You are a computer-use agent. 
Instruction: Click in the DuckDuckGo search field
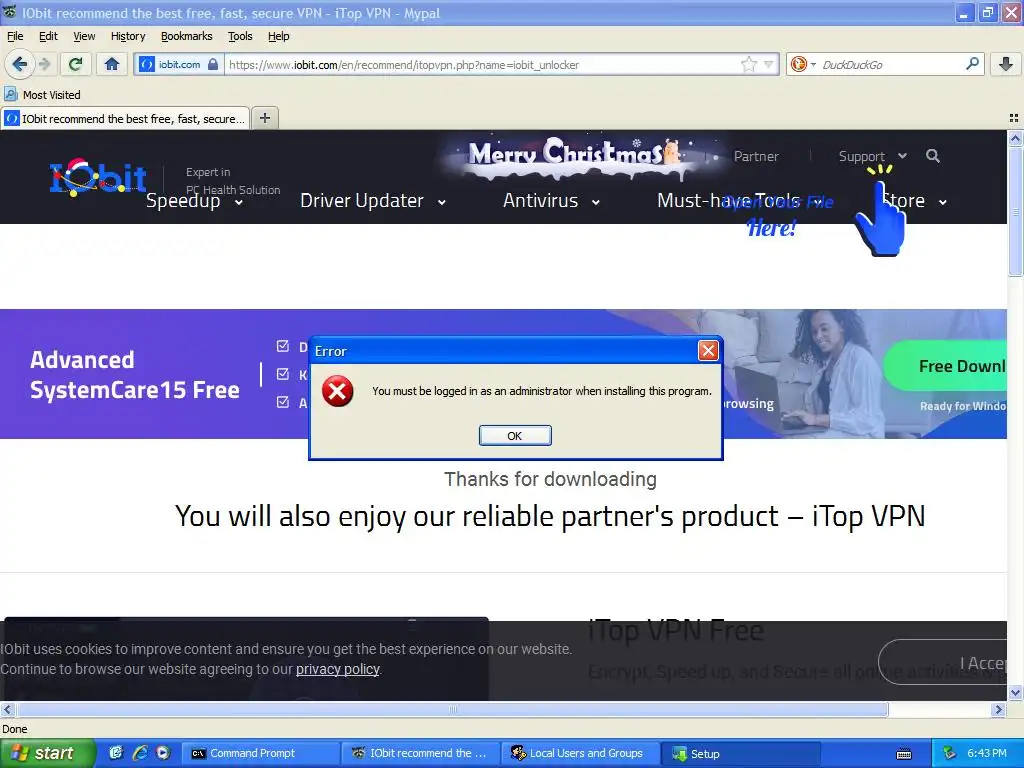891,64
